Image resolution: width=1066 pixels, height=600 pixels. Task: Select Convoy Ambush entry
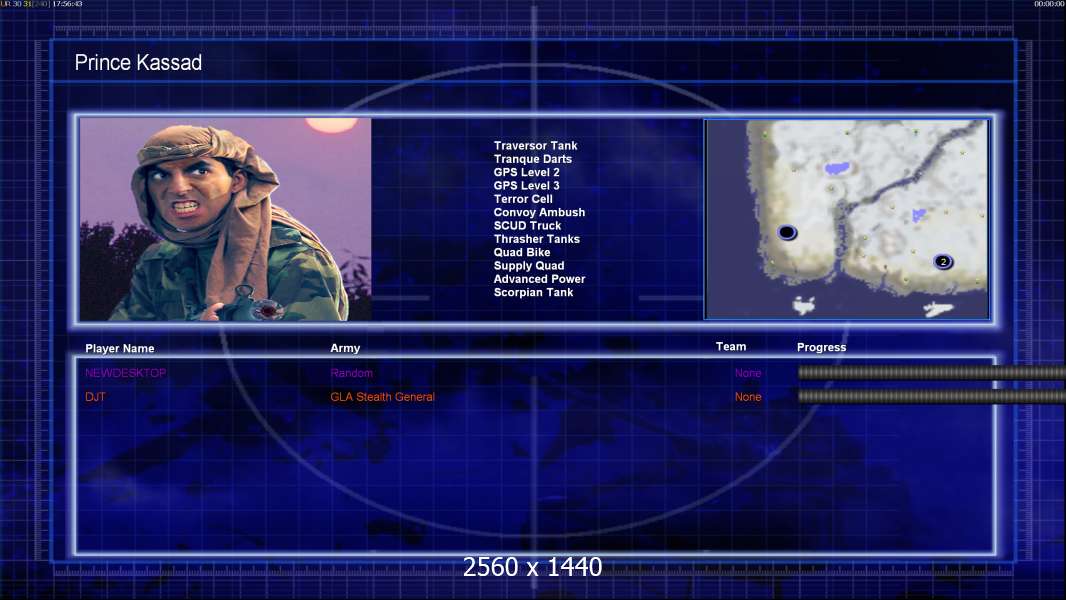[x=539, y=212]
